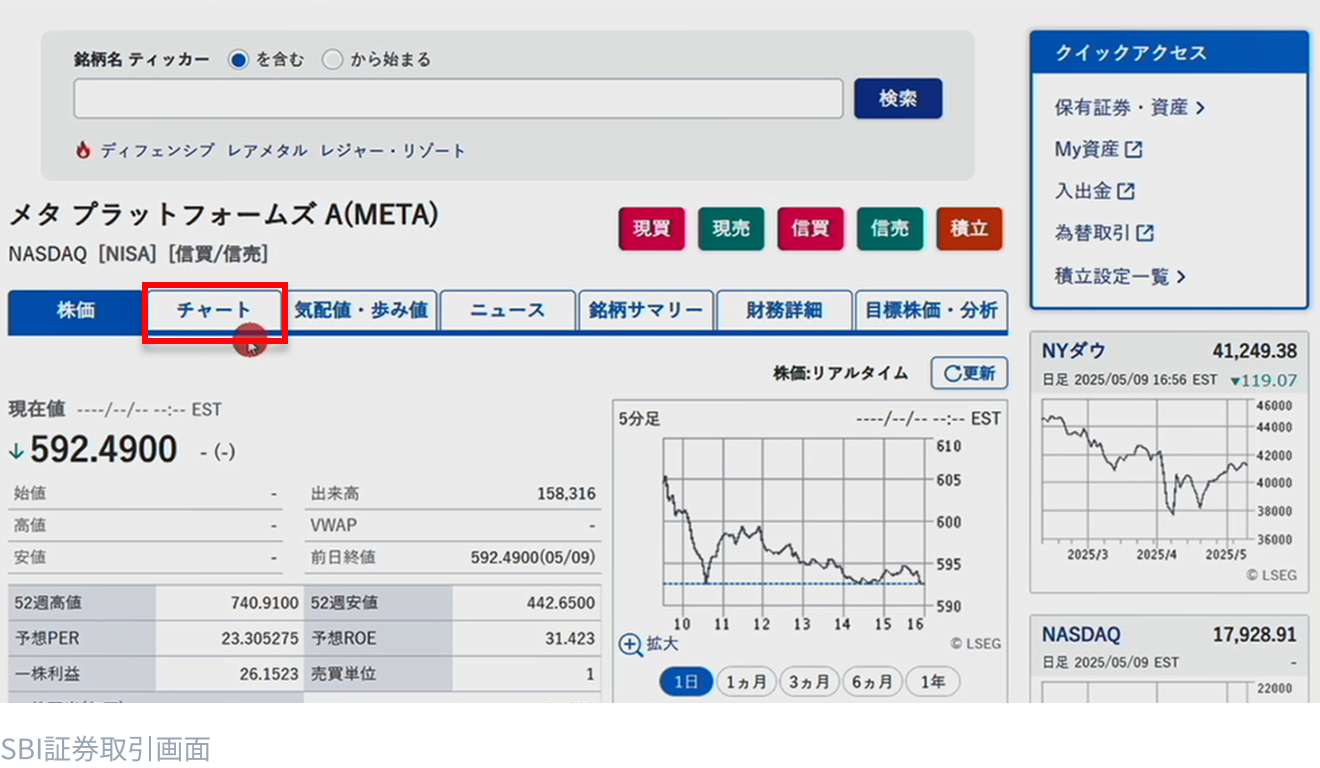Click the 予想ROE value 31.423
This screenshot has width=1320, height=768.
click(x=572, y=638)
